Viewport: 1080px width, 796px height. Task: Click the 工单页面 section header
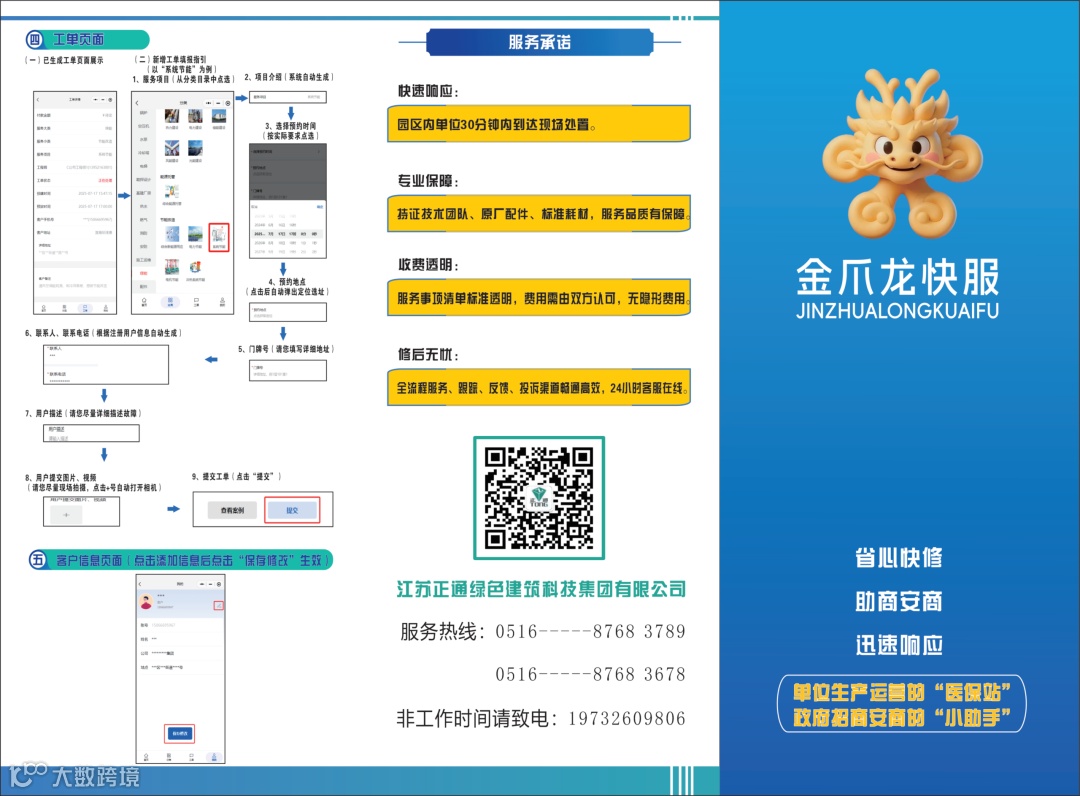(x=87, y=39)
